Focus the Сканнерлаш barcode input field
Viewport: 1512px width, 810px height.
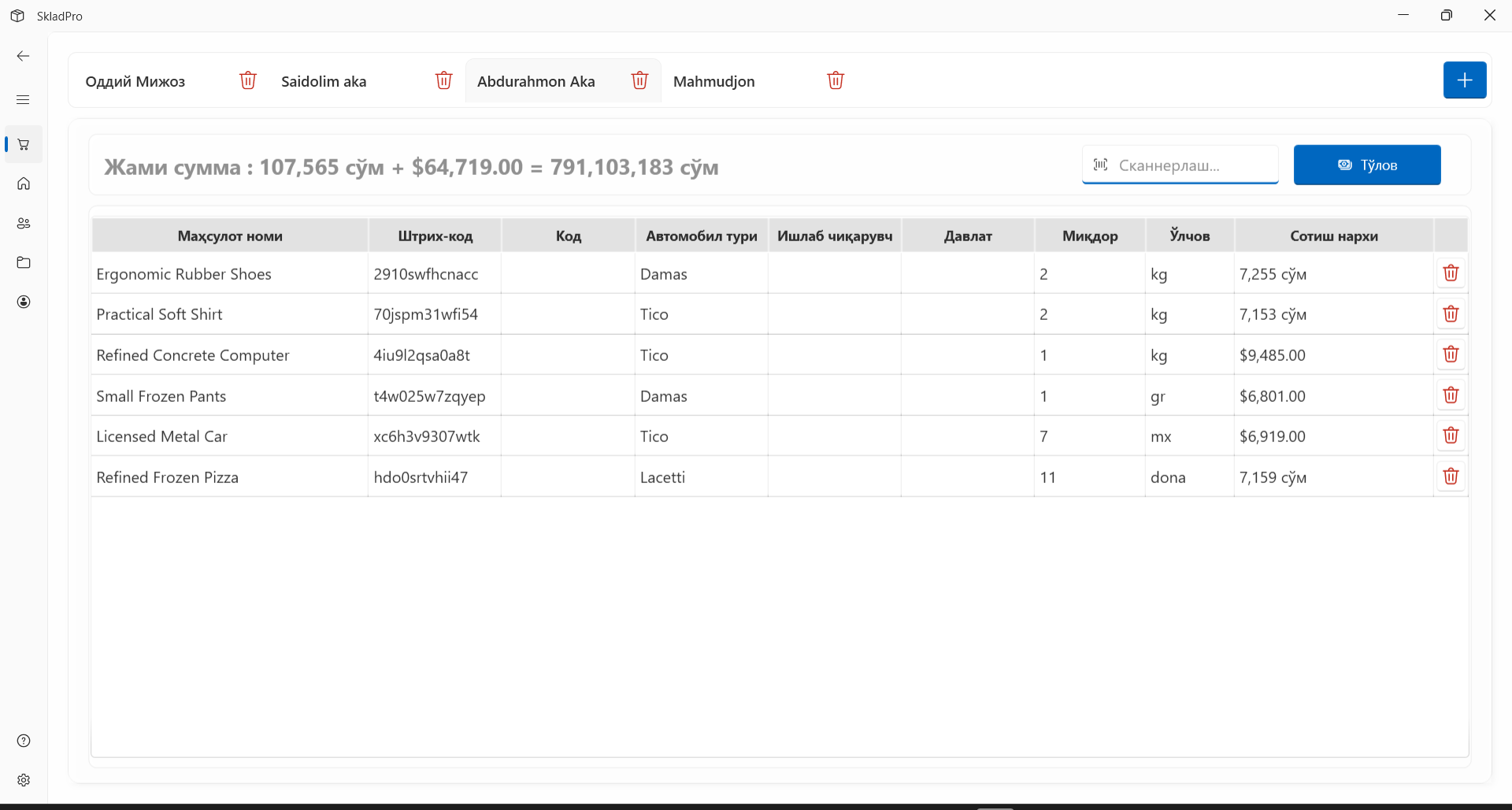click(1189, 165)
